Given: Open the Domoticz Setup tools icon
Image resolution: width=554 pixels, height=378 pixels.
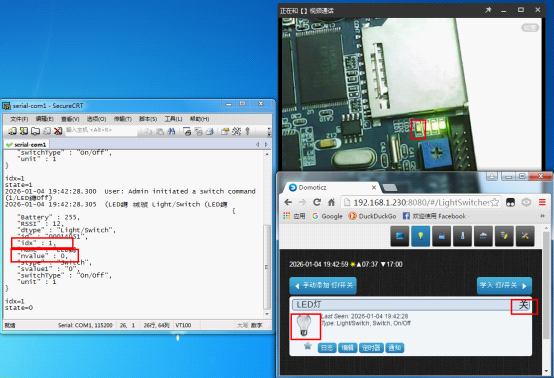Looking at the screenshot, I should coord(525,236).
